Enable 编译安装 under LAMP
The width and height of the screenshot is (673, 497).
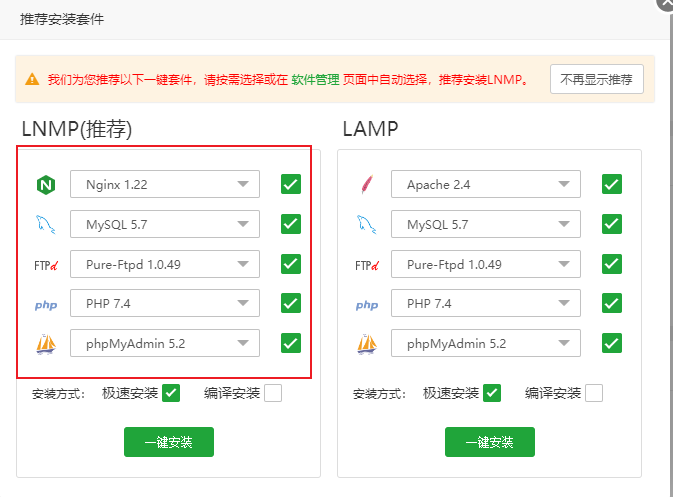coord(594,393)
